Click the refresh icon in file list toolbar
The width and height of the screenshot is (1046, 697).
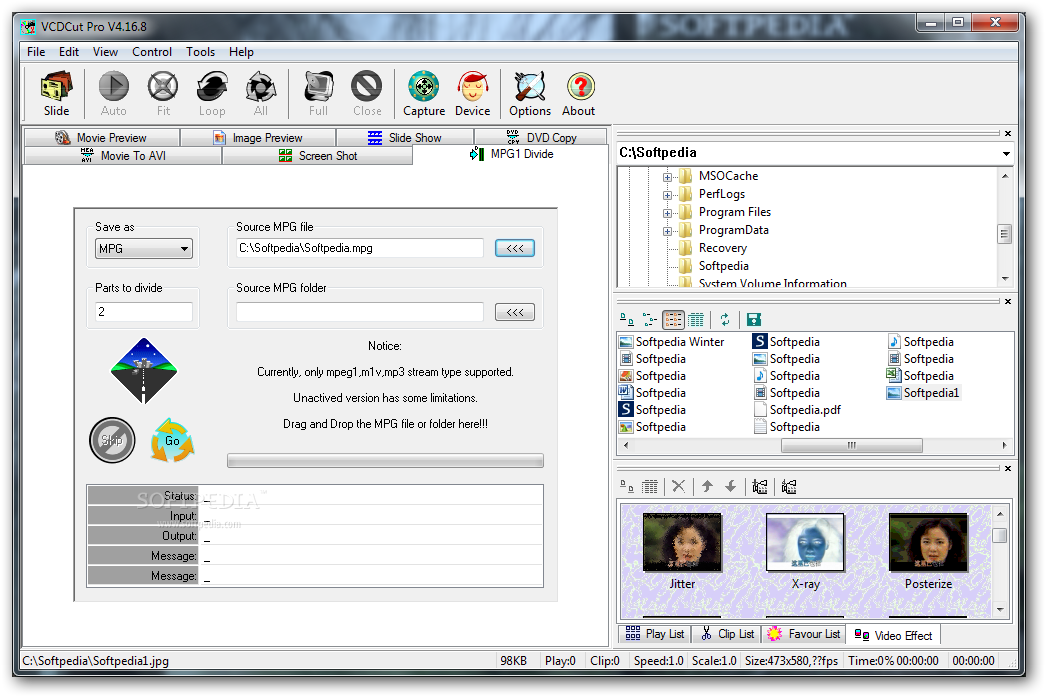724,320
